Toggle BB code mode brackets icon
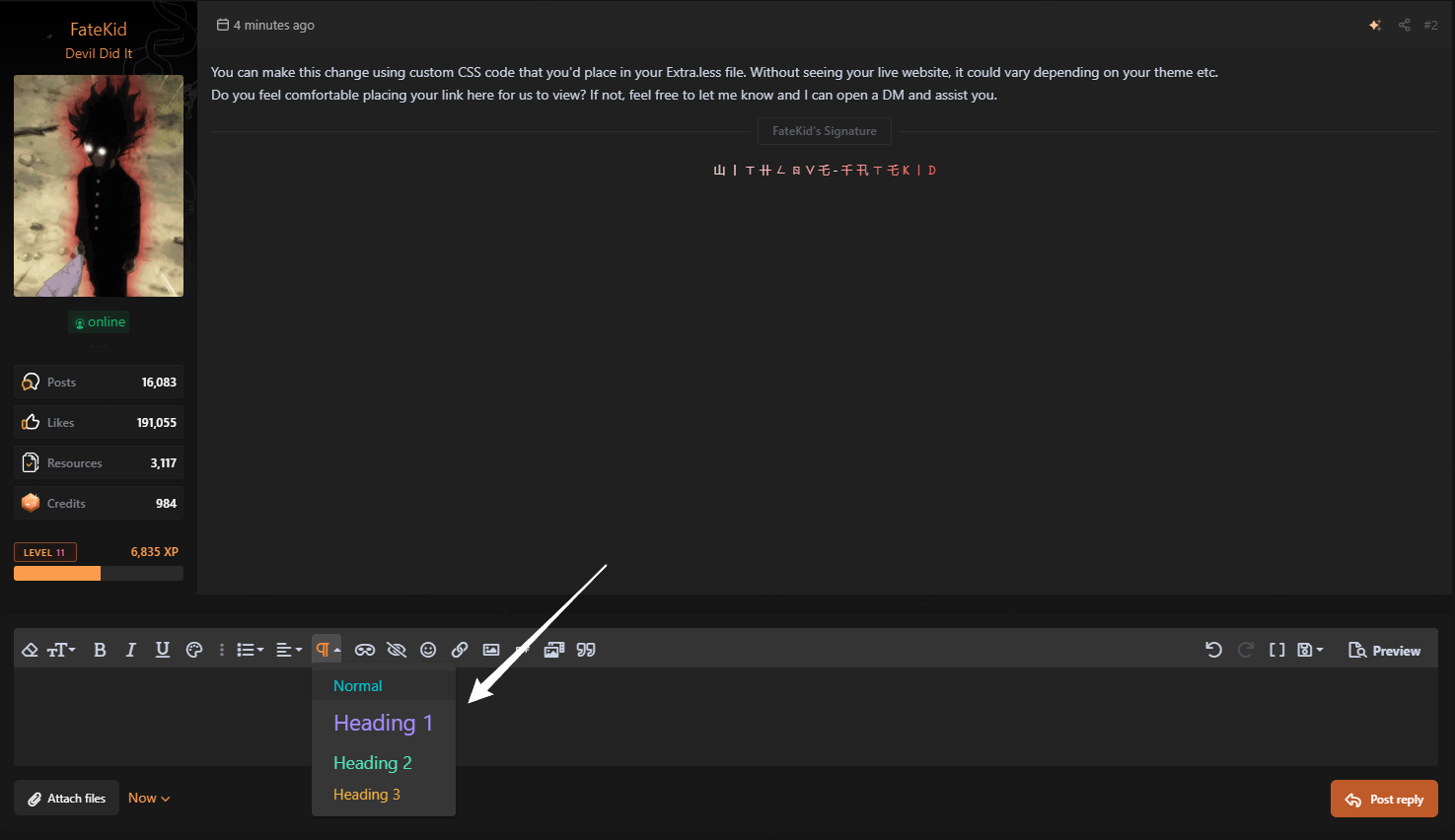The width and height of the screenshot is (1455, 840). [1277, 650]
